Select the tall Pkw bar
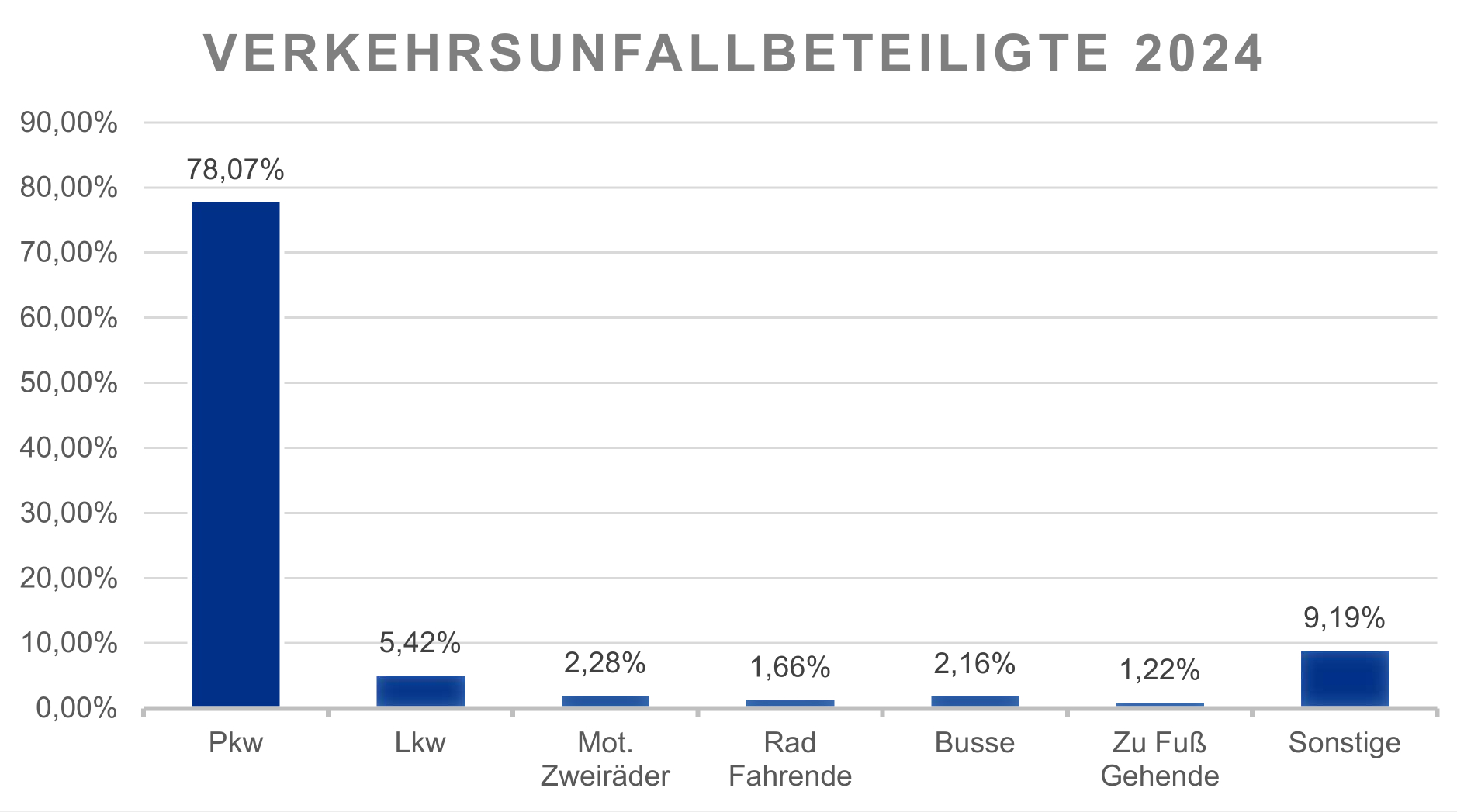The width and height of the screenshot is (1457, 812). pos(236,454)
